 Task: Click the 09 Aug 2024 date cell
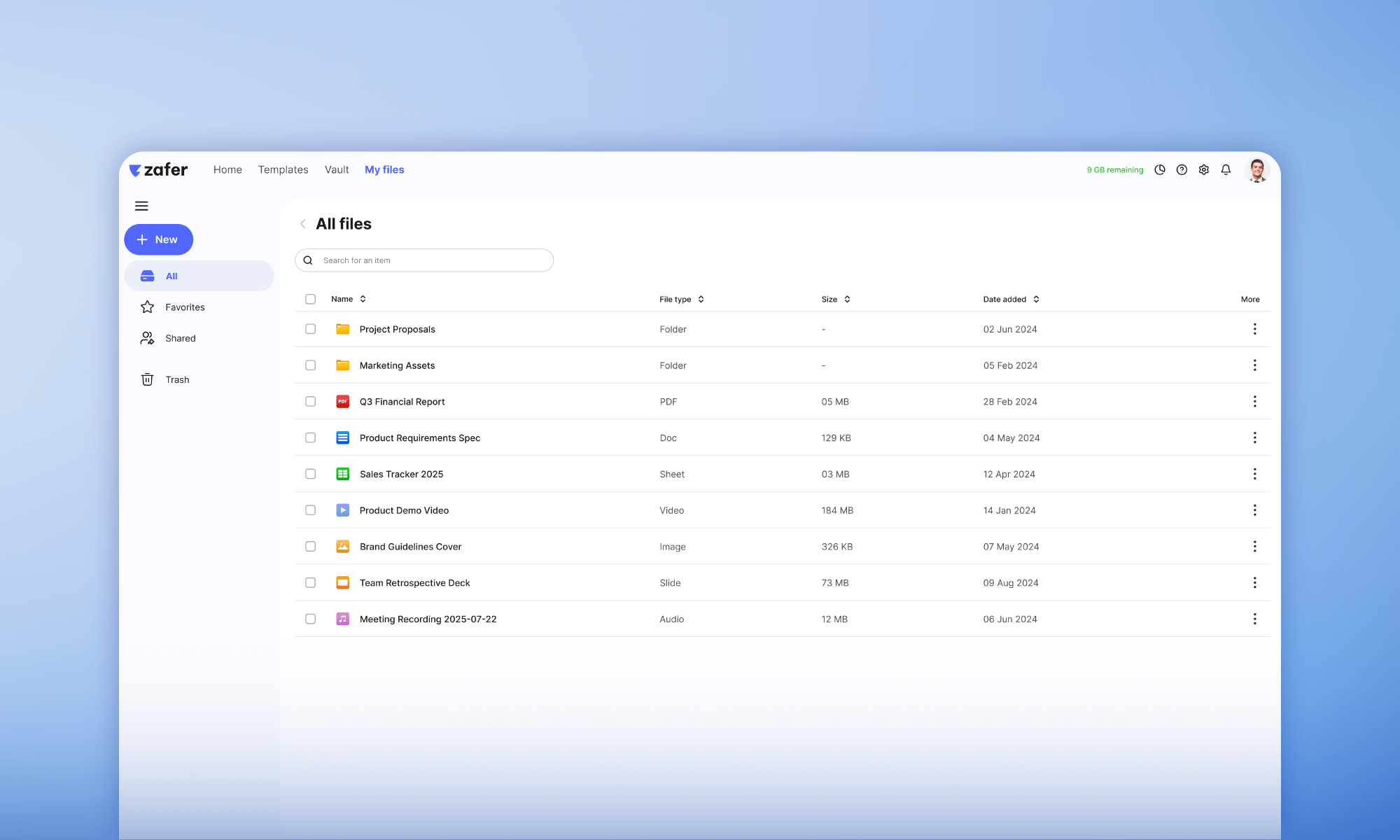1010,583
